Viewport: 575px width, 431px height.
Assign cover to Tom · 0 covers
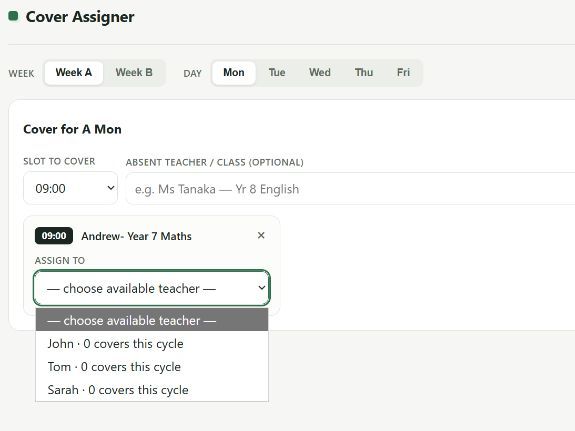coord(152,367)
